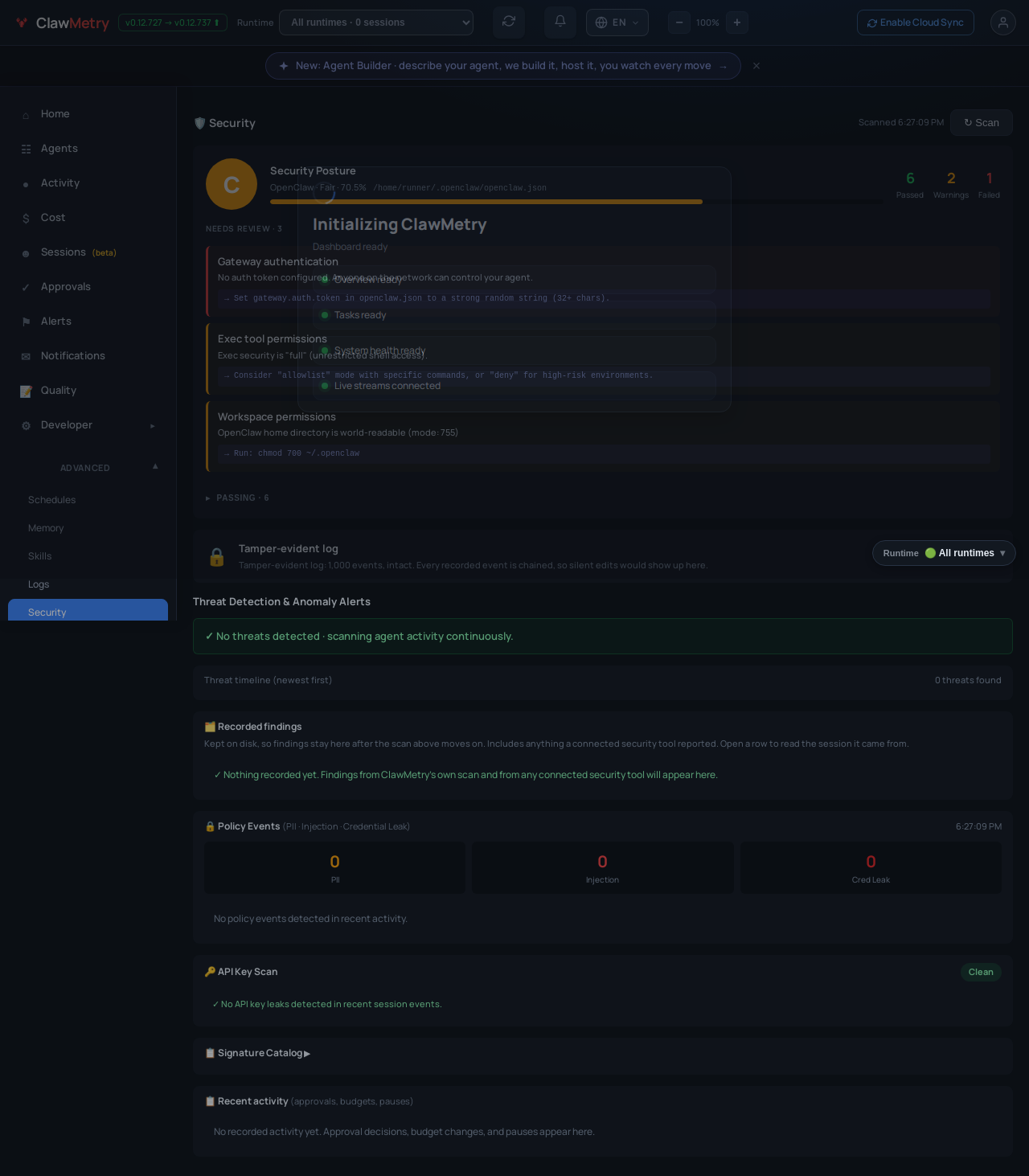This screenshot has width=1029, height=1176.
Task: Click the 1 Failed counter
Action: click(989, 185)
